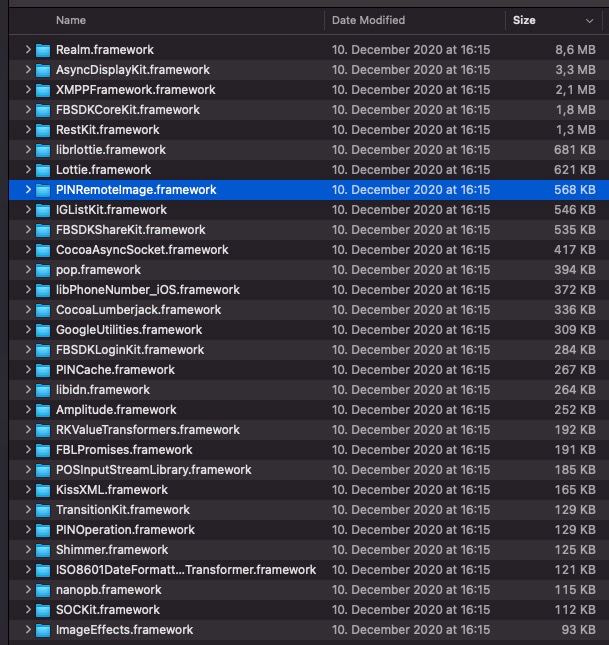This screenshot has width=609, height=645.
Task: Expand the Shimmer.framework folder
Action: tap(28, 550)
